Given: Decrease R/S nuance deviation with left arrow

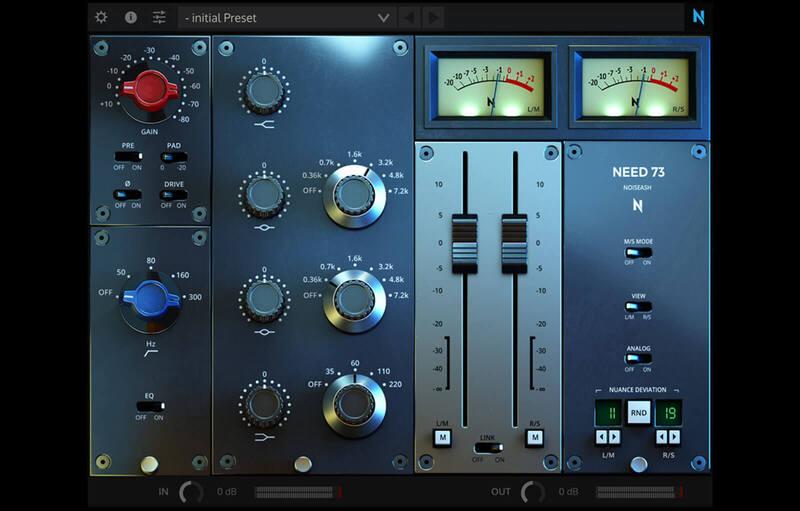Looking at the screenshot, I should [x=660, y=437].
